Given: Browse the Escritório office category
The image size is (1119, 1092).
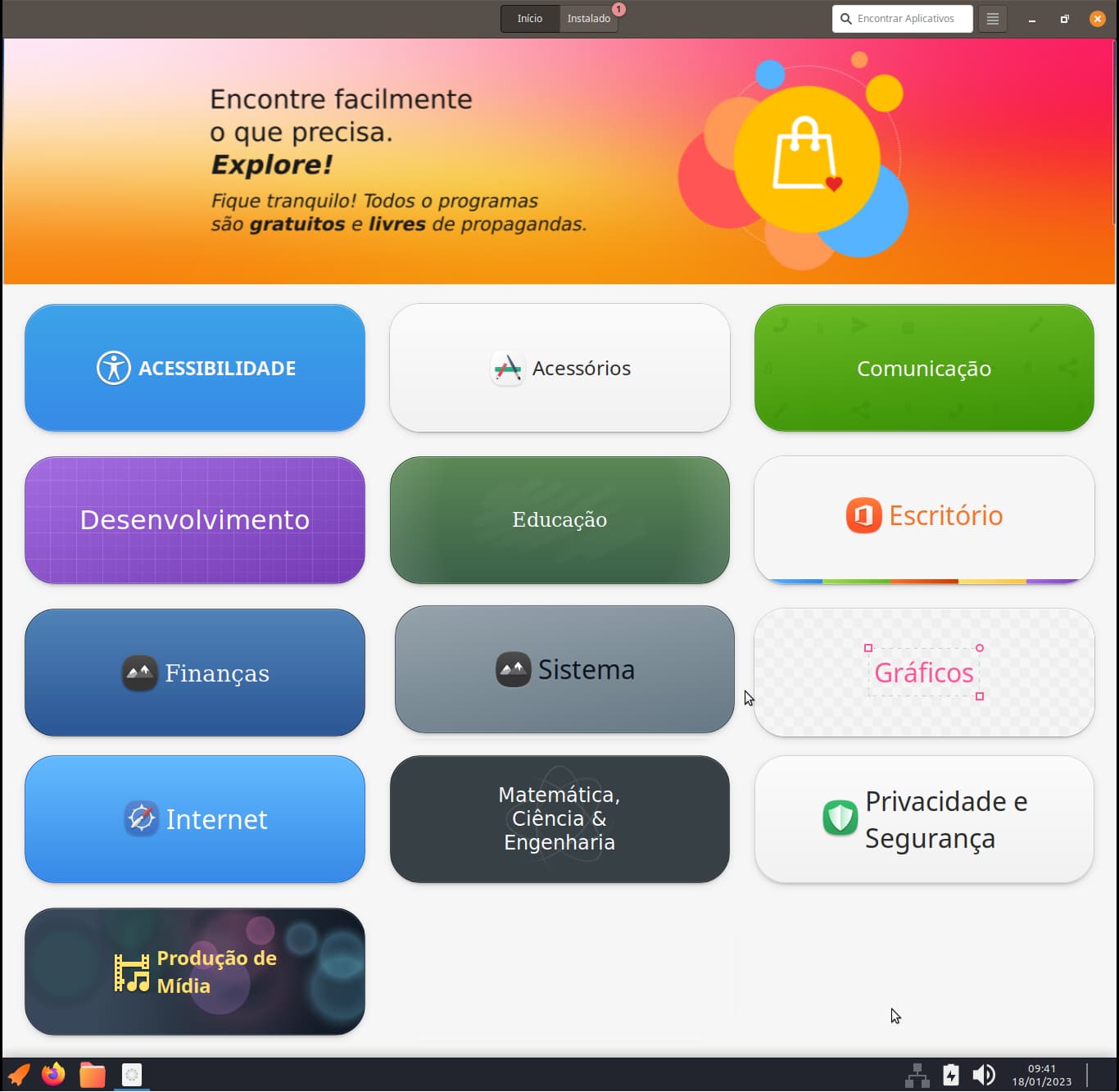Looking at the screenshot, I should coord(924,519).
